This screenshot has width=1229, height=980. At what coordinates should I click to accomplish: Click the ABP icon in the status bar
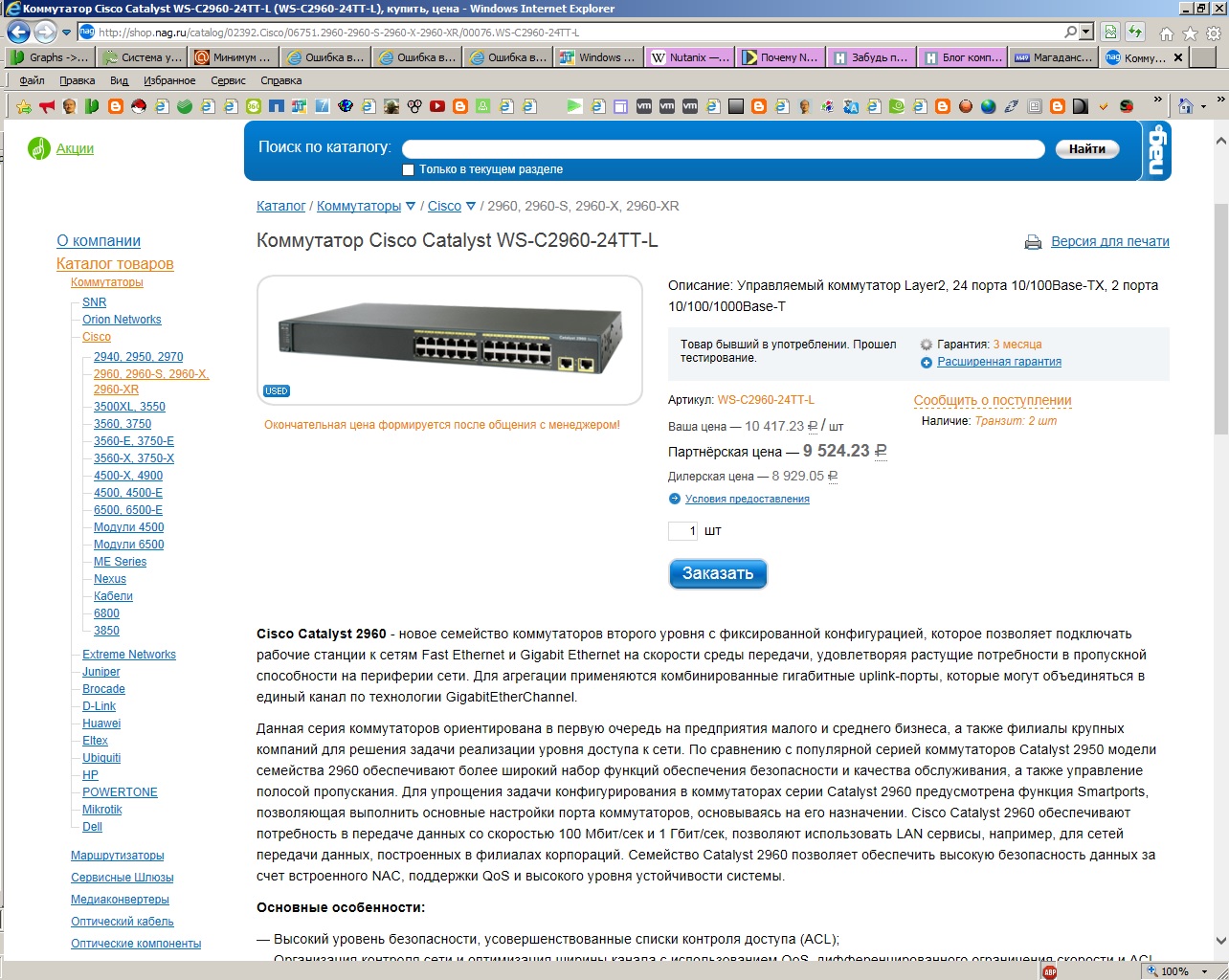point(1050,971)
